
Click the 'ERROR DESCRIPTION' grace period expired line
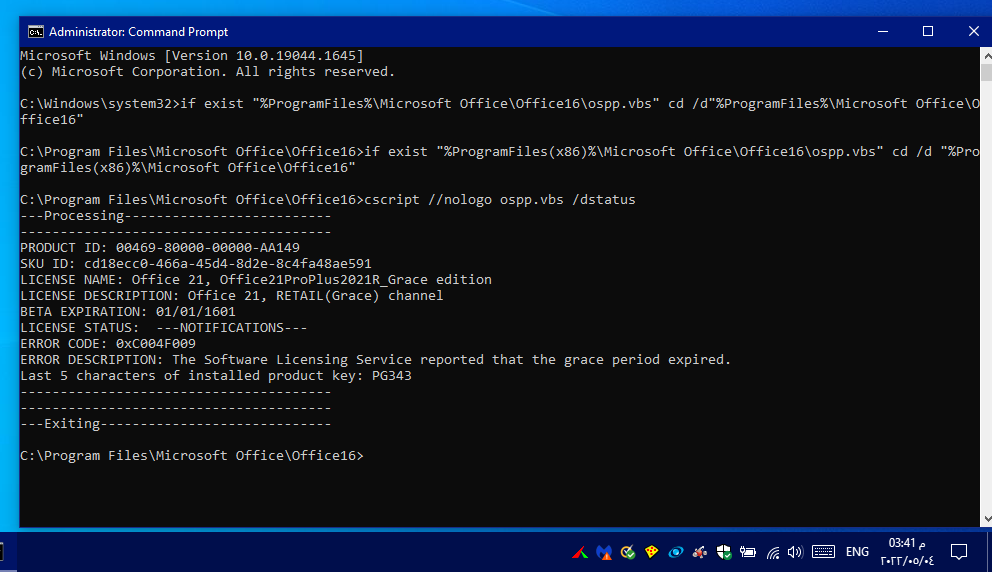point(376,359)
